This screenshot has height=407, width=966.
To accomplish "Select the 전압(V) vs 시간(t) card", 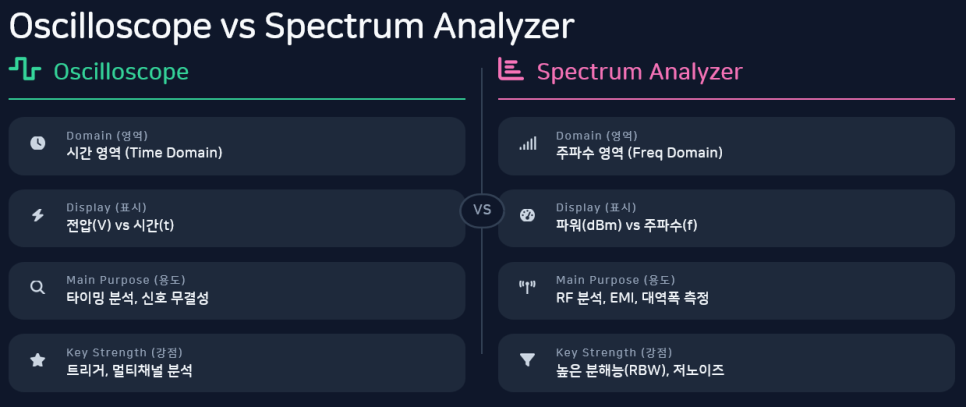I will (x=237, y=218).
